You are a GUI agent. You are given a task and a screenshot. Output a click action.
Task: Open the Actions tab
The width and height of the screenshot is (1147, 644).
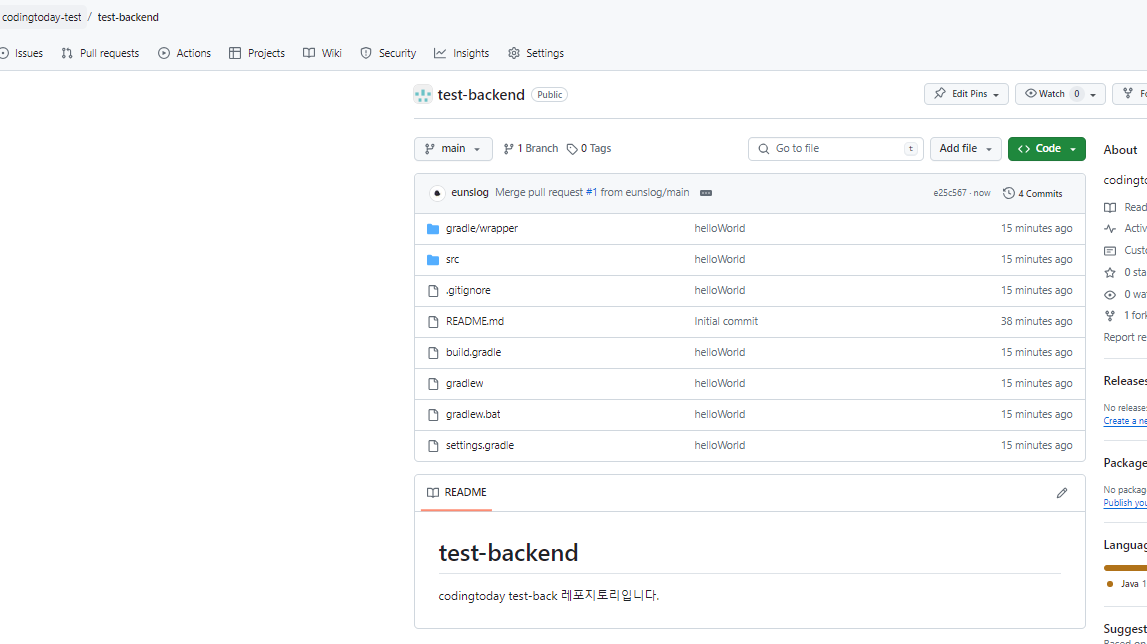(x=184, y=53)
